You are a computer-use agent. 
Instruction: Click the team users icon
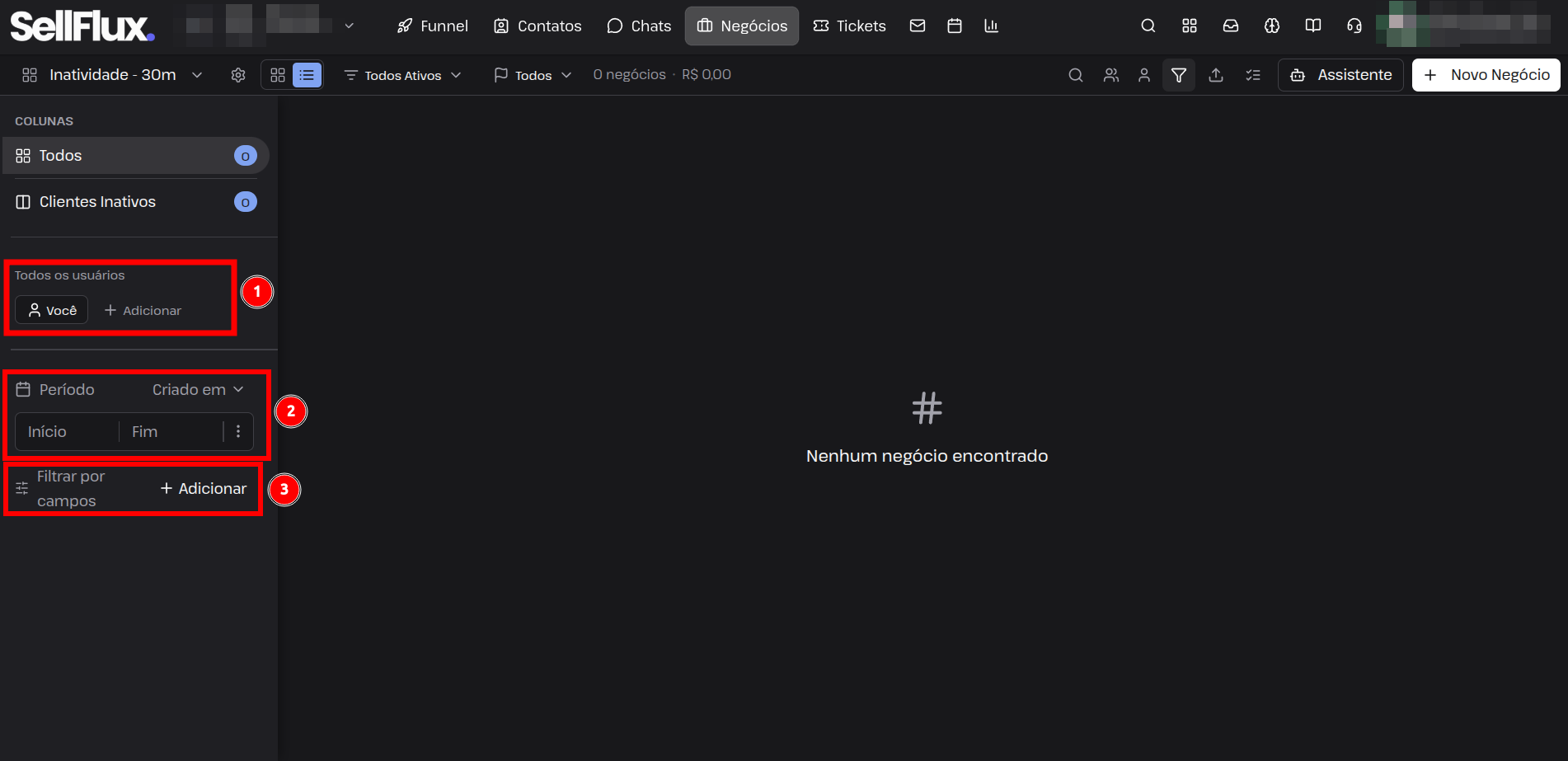1111,75
